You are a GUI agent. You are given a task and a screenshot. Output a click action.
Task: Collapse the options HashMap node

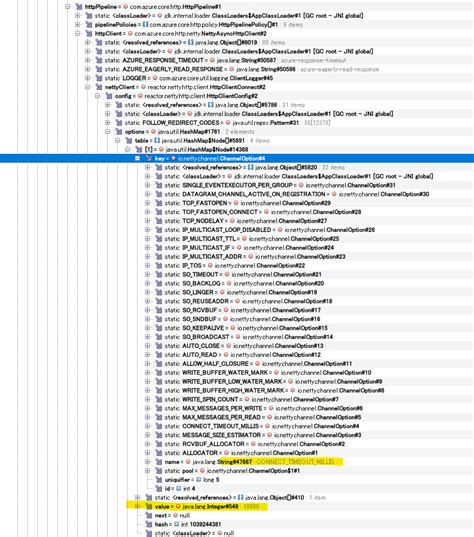[108, 132]
